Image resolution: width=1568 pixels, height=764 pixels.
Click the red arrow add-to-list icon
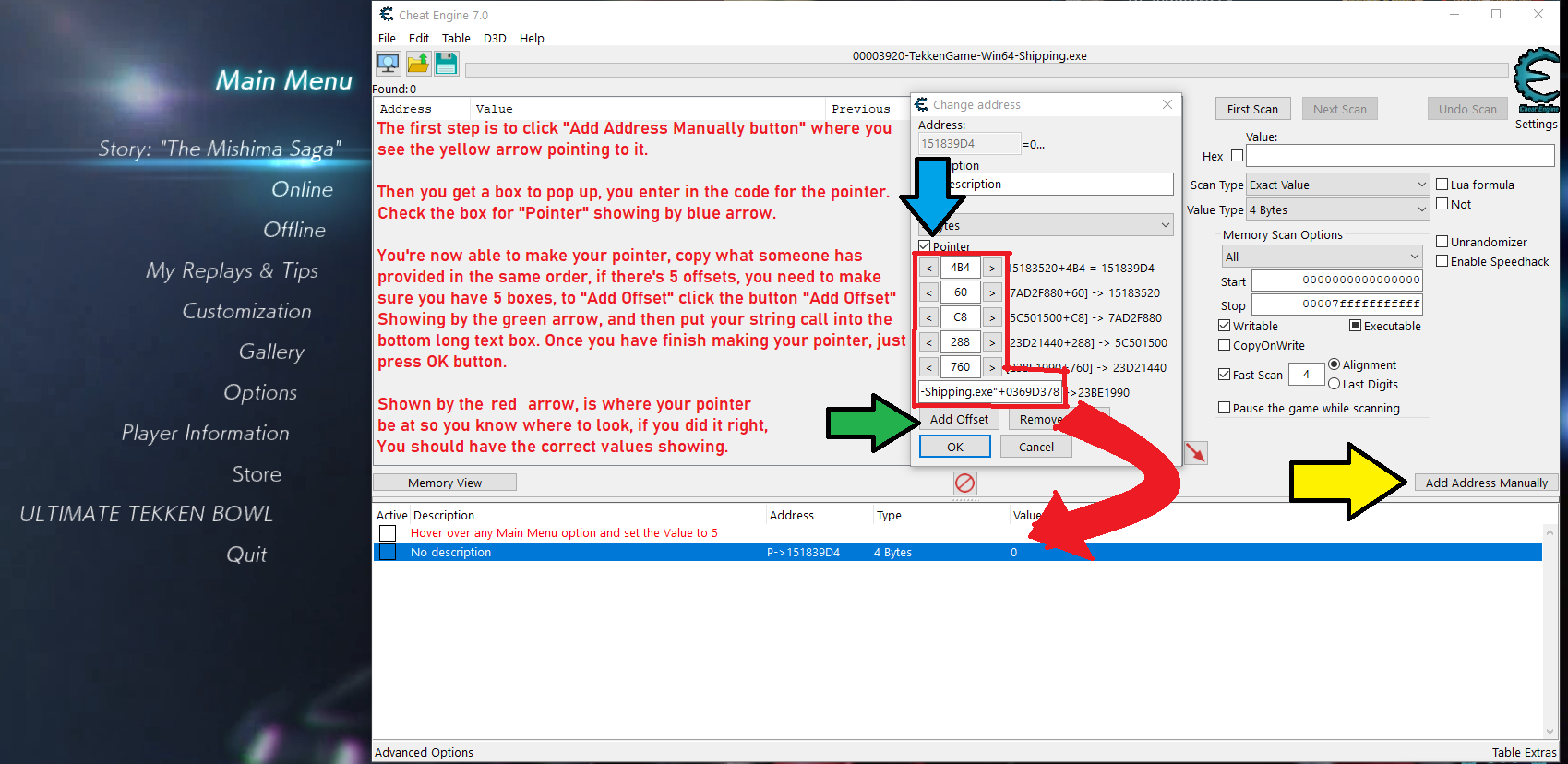pos(1196,453)
